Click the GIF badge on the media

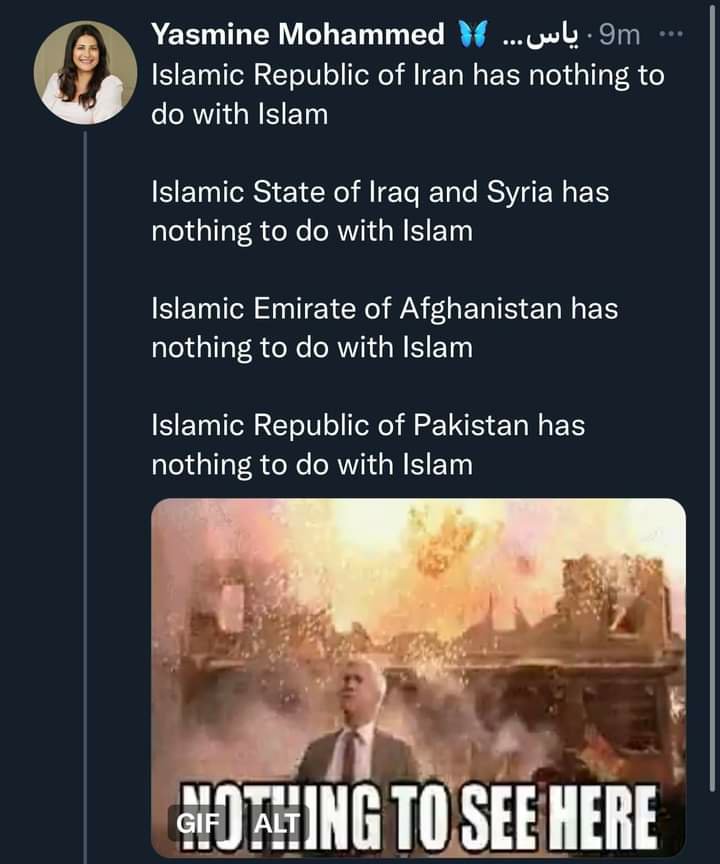tap(197, 822)
